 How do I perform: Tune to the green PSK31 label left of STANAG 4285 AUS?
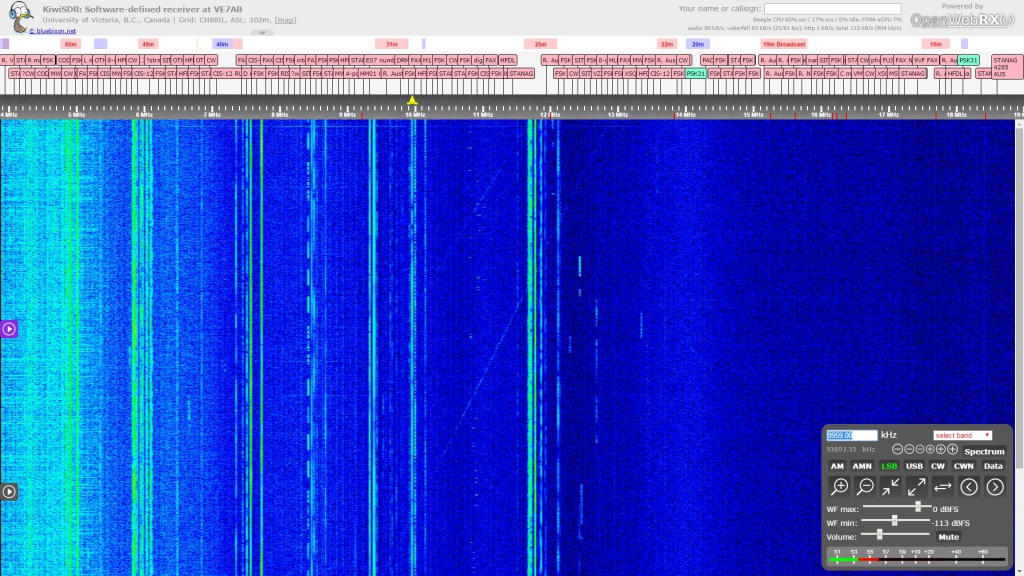click(x=968, y=60)
